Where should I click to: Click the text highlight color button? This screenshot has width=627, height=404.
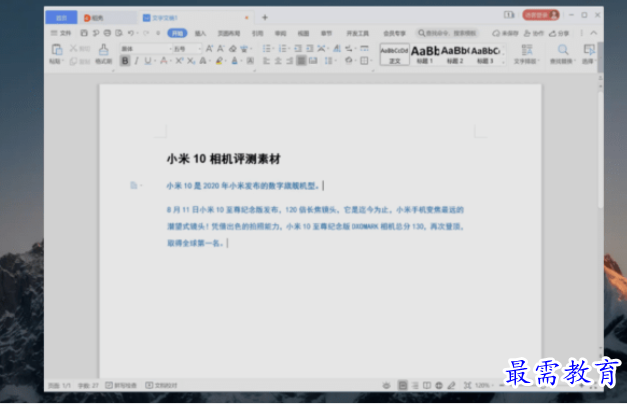pyautogui.click(x=219, y=61)
